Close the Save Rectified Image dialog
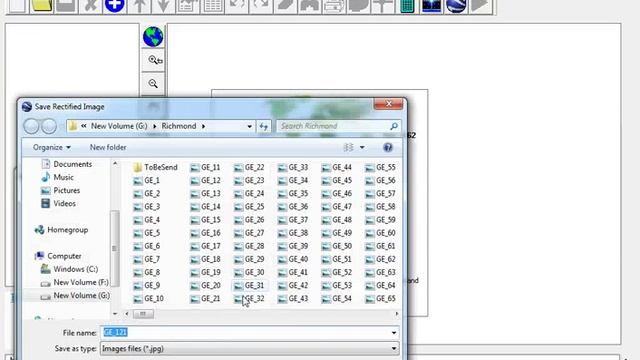640x360 pixels. [x=388, y=104]
